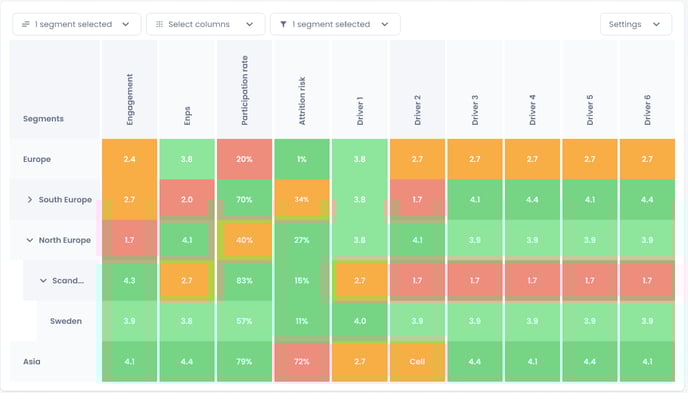The height and width of the screenshot is (393, 688).
Task: Click the Europe participation rate 20% cell
Action: (244, 159)
